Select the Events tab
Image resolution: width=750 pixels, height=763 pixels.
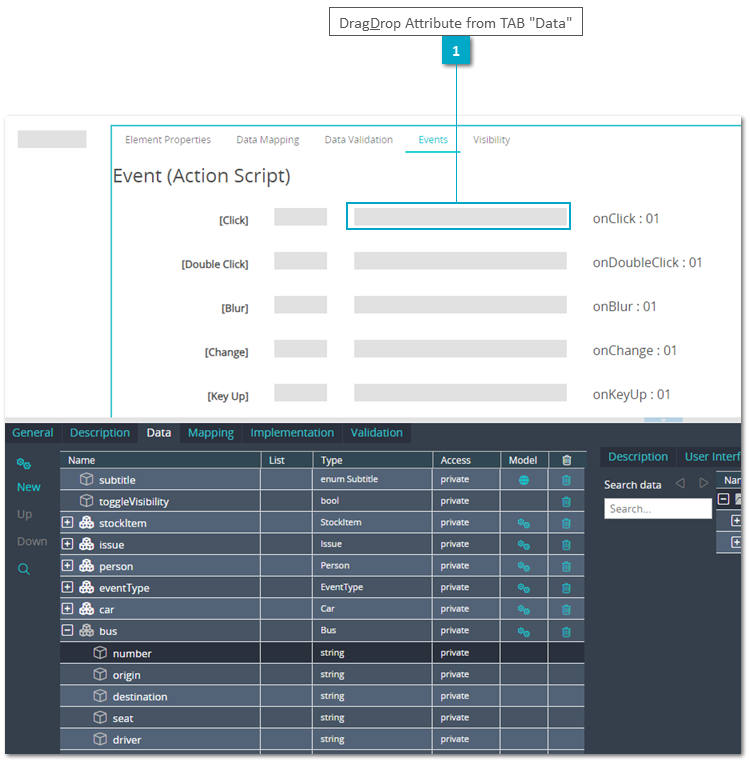click(x=433, y=140)
